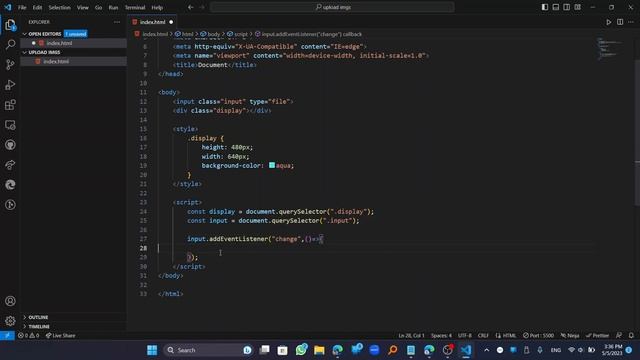Open the Edit menu
This screenshot has width=640, height=360.
coord(37,7)
